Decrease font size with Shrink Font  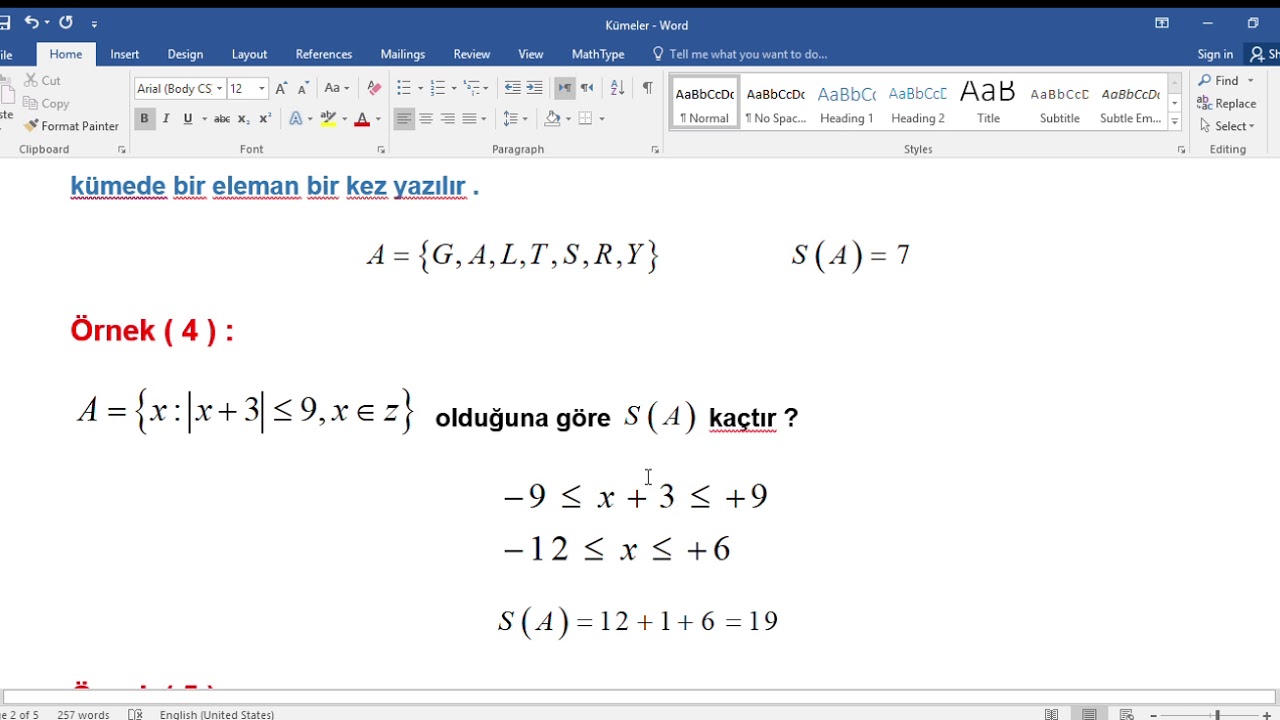(x=303, y=88)
